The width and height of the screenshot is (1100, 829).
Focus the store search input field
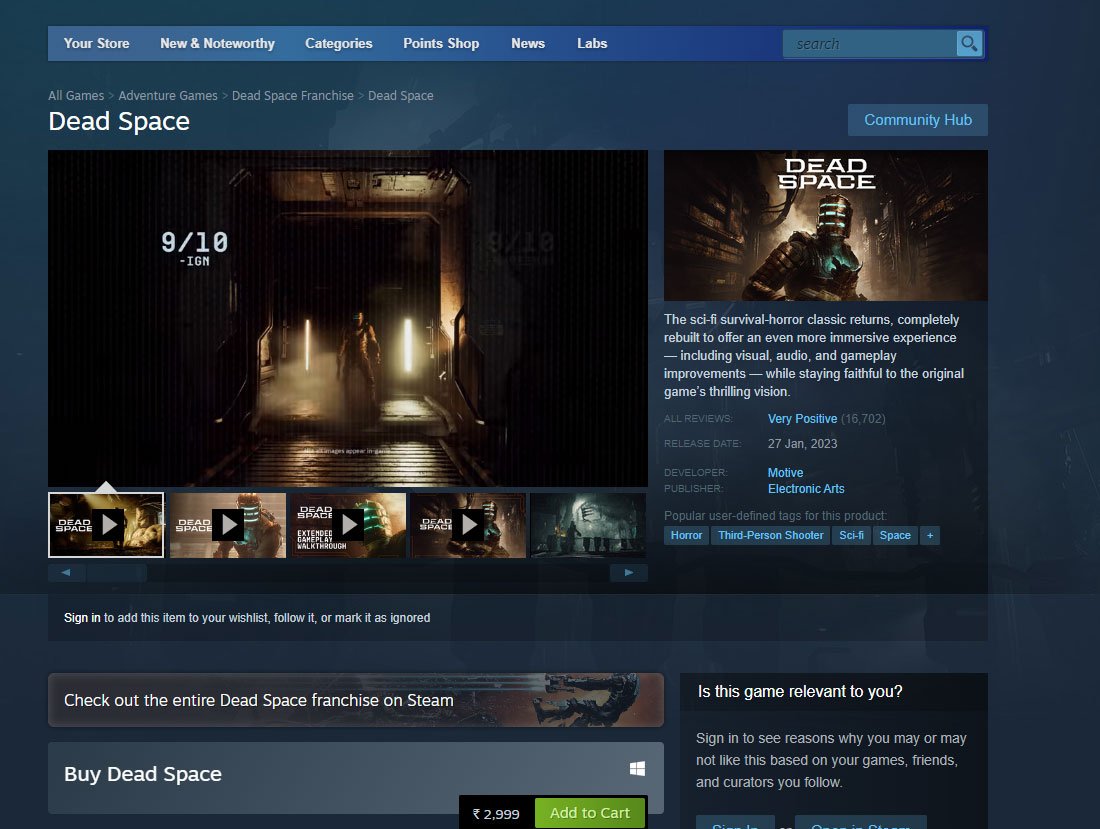[x=870, y=44]
